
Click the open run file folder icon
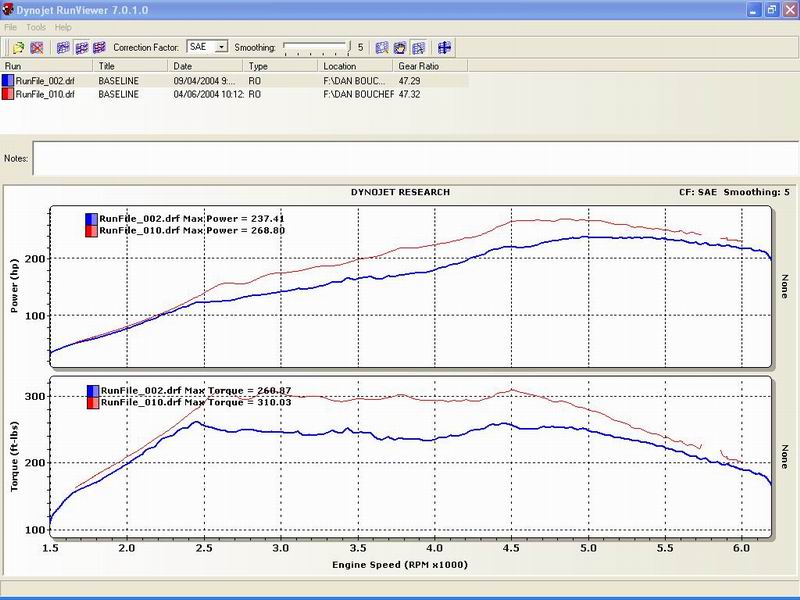click(x=19, y=47)
